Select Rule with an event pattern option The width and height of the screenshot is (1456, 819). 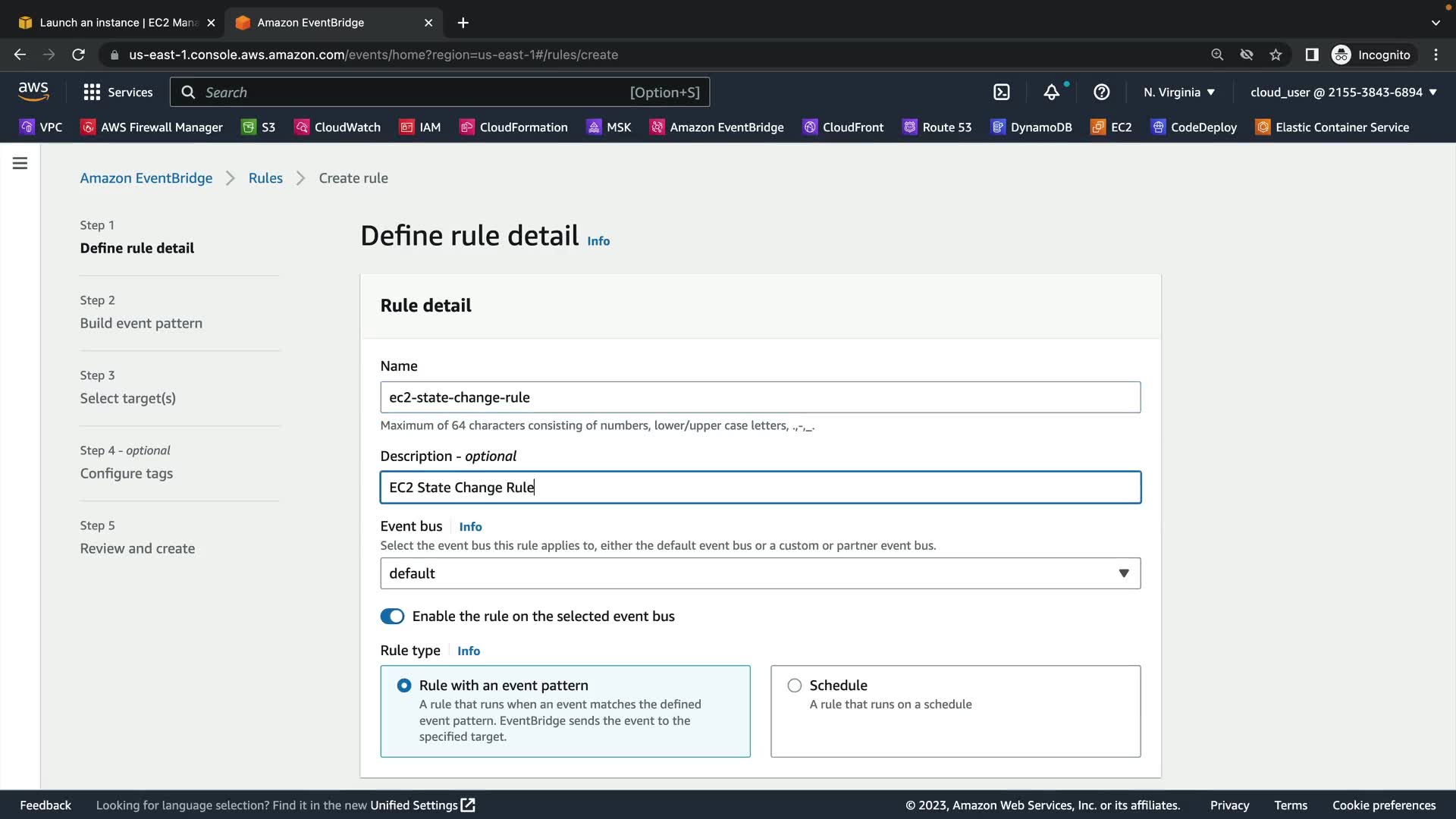(404, 686)
